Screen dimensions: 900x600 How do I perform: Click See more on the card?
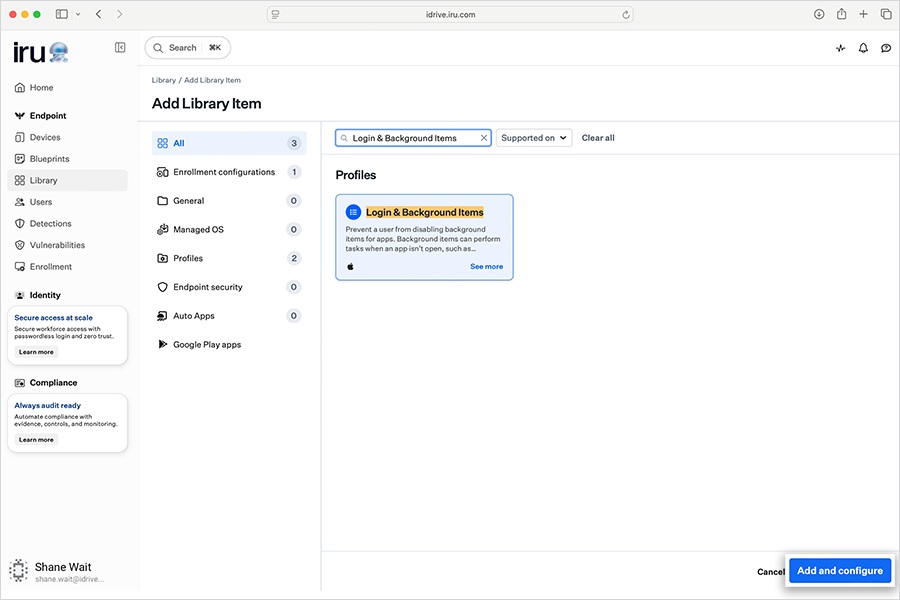[486, 266]
